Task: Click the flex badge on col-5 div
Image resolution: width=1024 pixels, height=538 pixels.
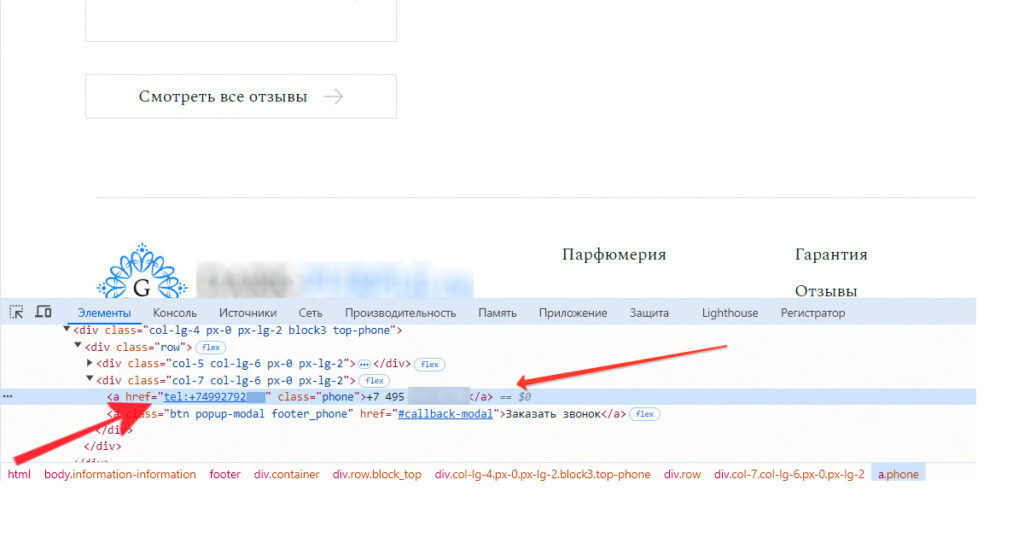Action: (429, 364)
